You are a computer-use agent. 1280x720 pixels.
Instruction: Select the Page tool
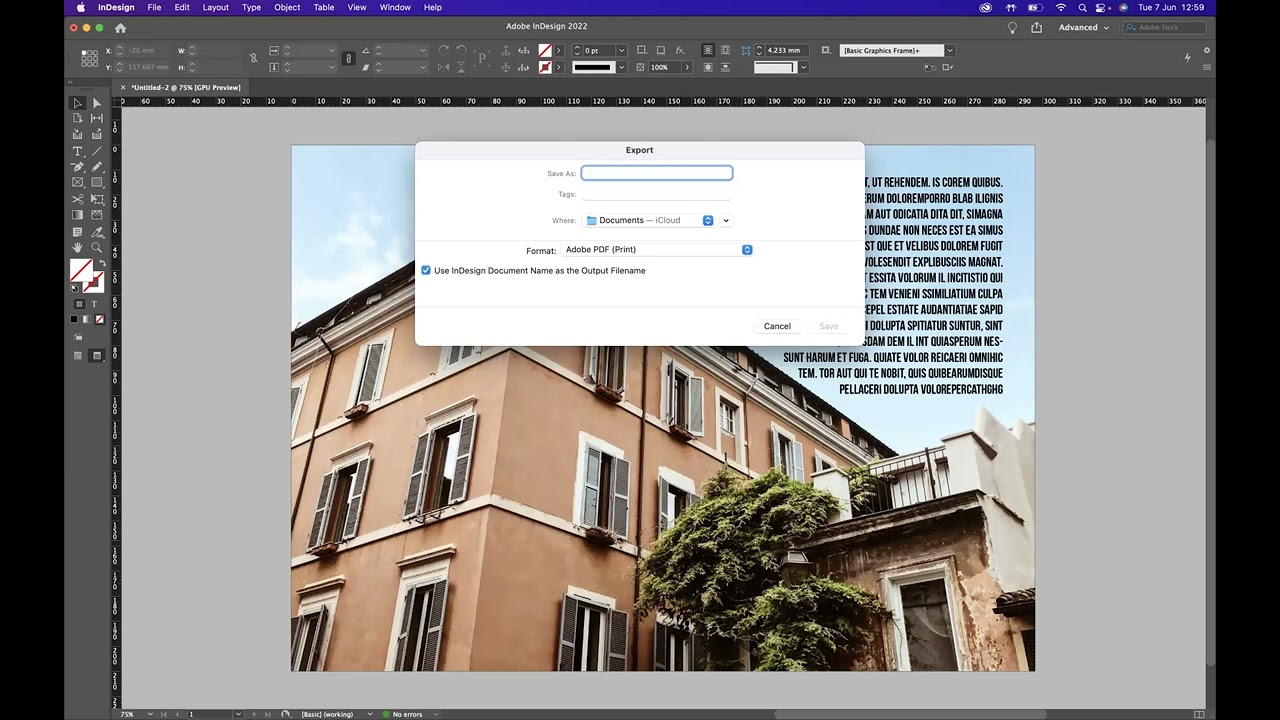pos(77,119)
